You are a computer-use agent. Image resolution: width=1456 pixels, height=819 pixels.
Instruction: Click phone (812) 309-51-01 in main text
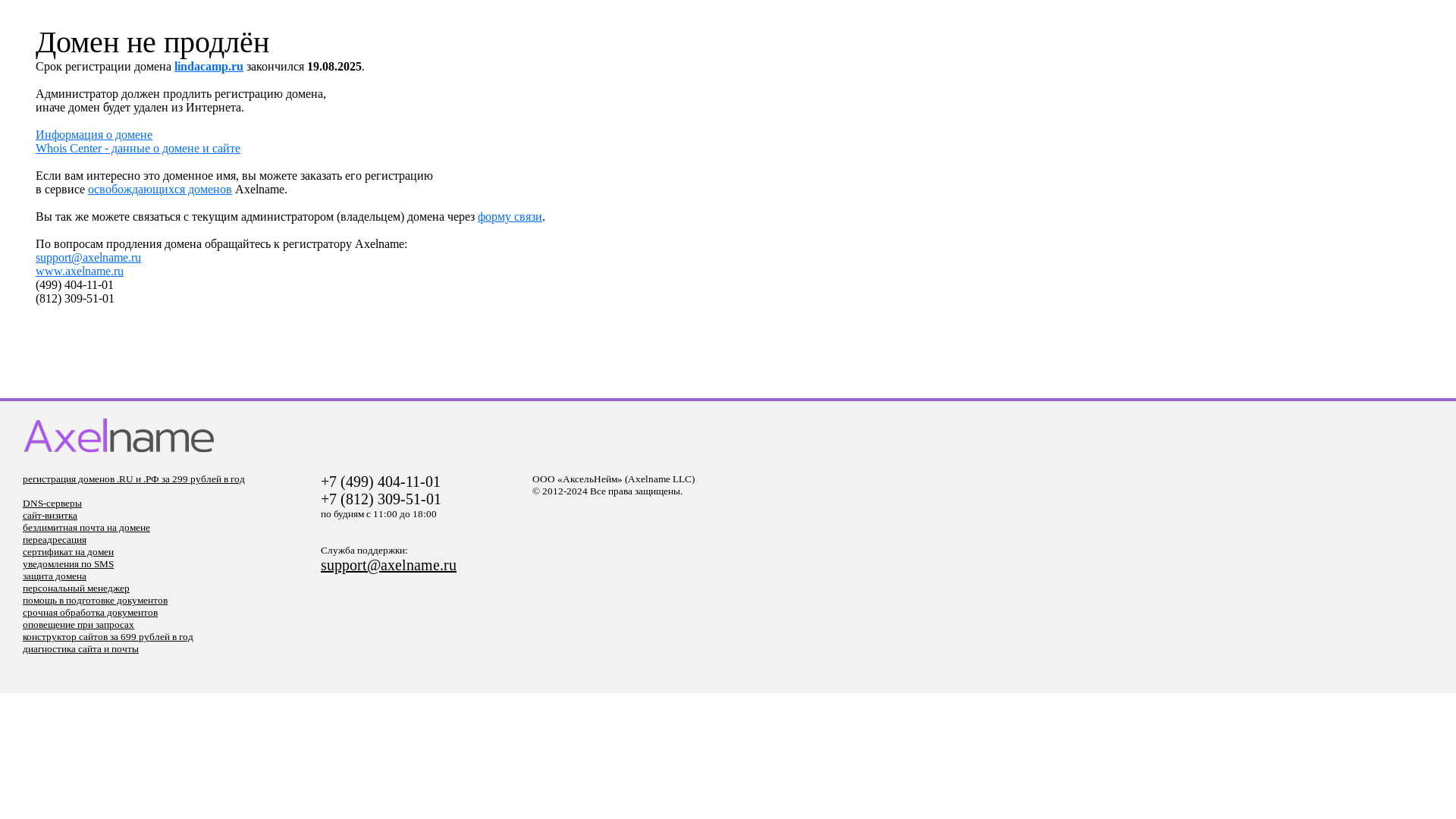[75, 299]
